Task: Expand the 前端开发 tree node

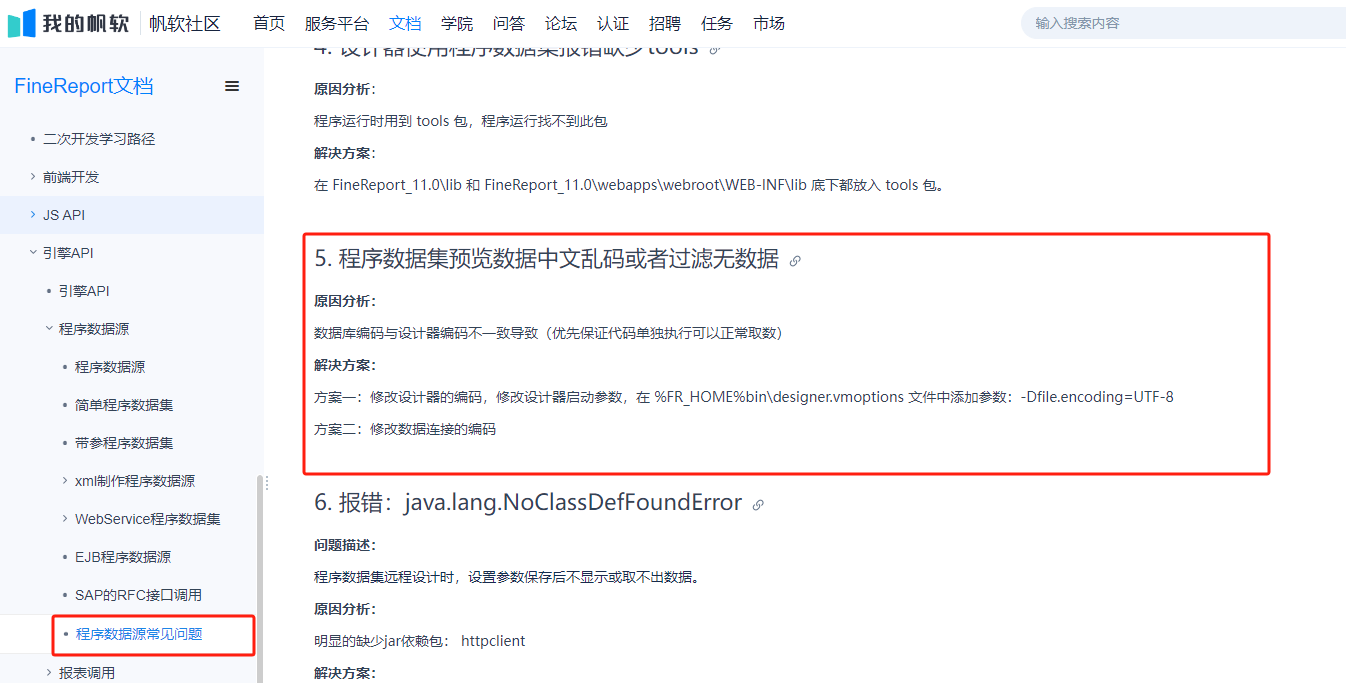Action: 32,177
